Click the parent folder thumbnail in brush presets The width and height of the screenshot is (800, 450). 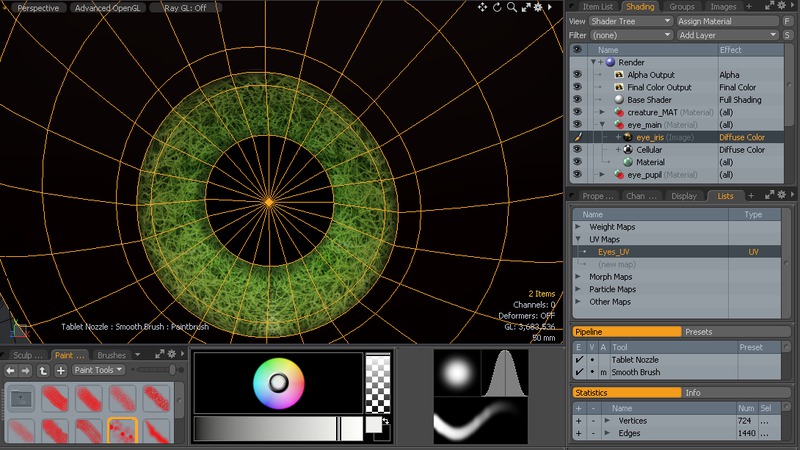point(20,399)
